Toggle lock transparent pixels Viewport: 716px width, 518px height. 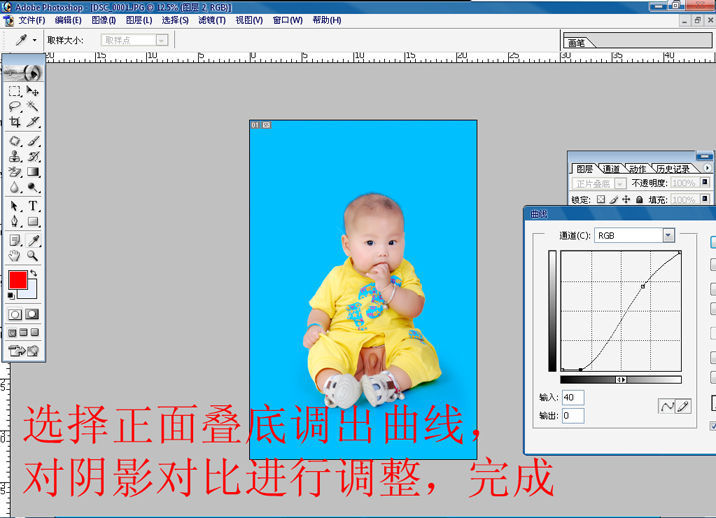[x=601, y=199]
